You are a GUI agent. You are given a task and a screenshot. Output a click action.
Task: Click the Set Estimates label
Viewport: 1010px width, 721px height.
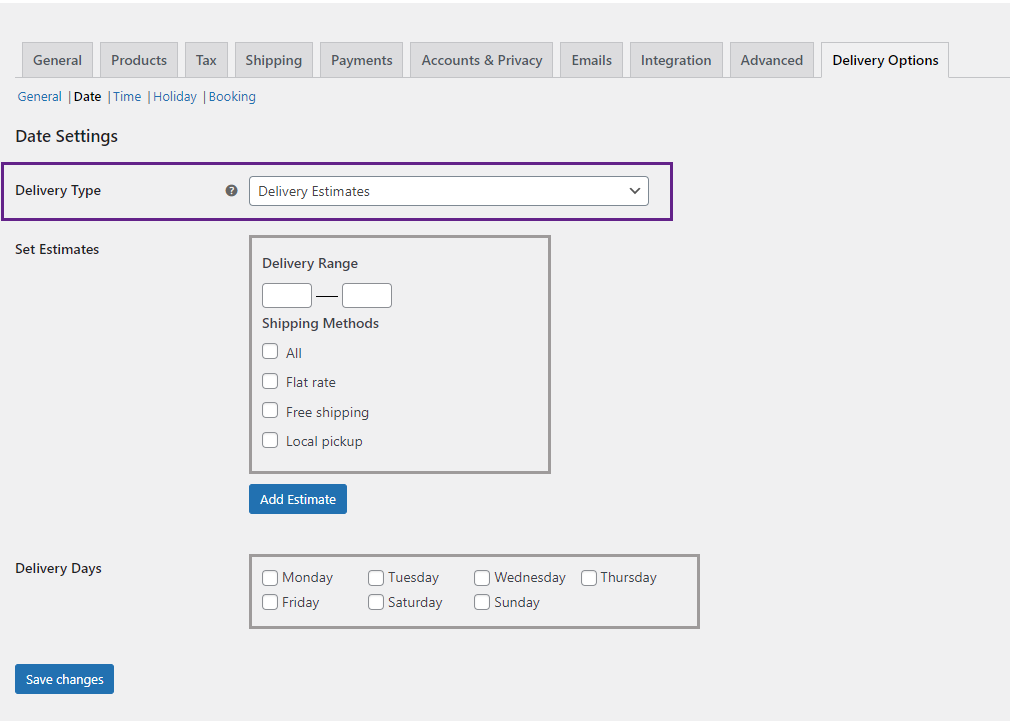point(57,249)
